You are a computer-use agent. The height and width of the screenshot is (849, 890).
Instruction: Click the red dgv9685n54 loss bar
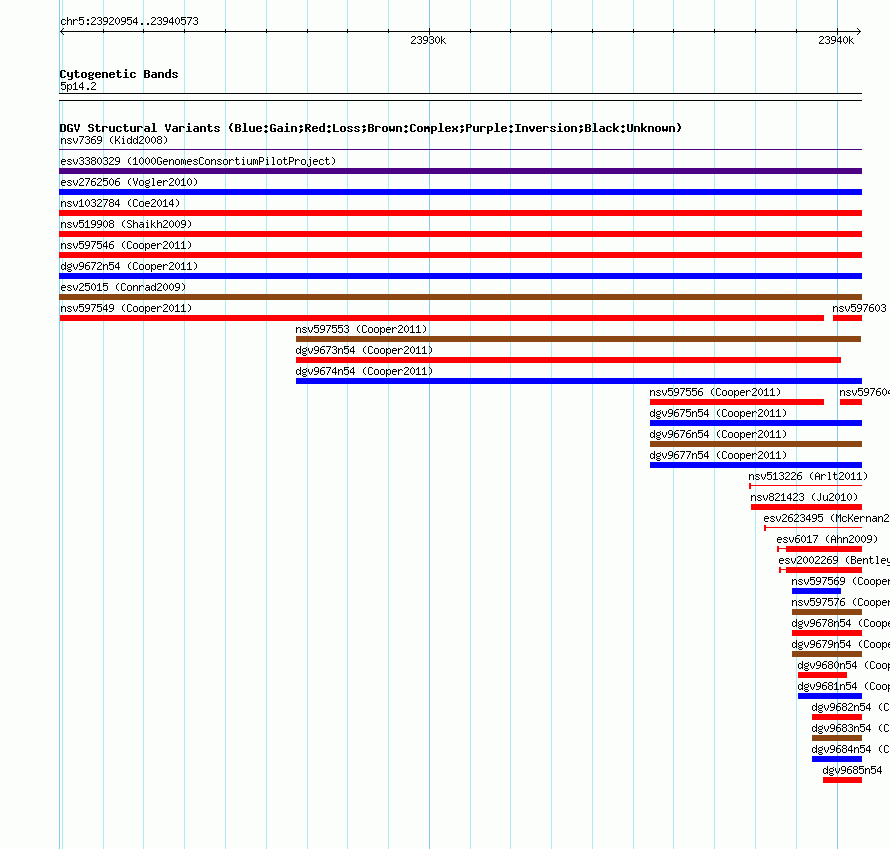tap(842, 780)
